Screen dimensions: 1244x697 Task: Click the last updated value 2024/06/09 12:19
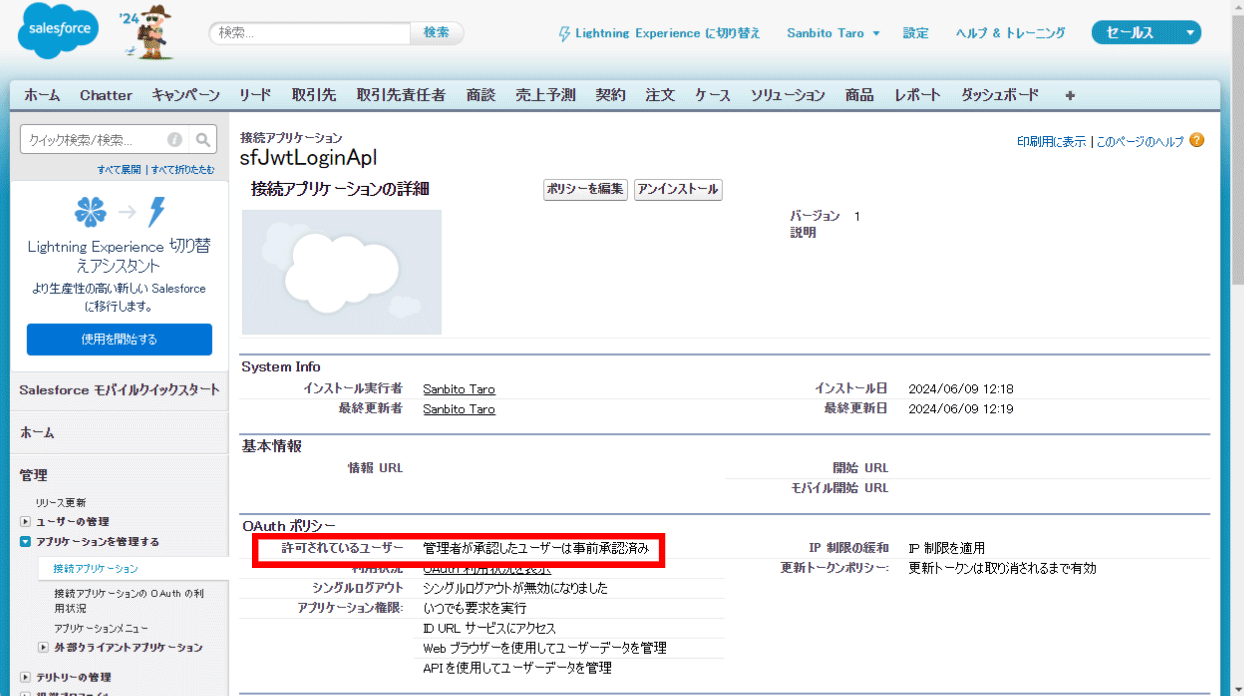[961, 409]
